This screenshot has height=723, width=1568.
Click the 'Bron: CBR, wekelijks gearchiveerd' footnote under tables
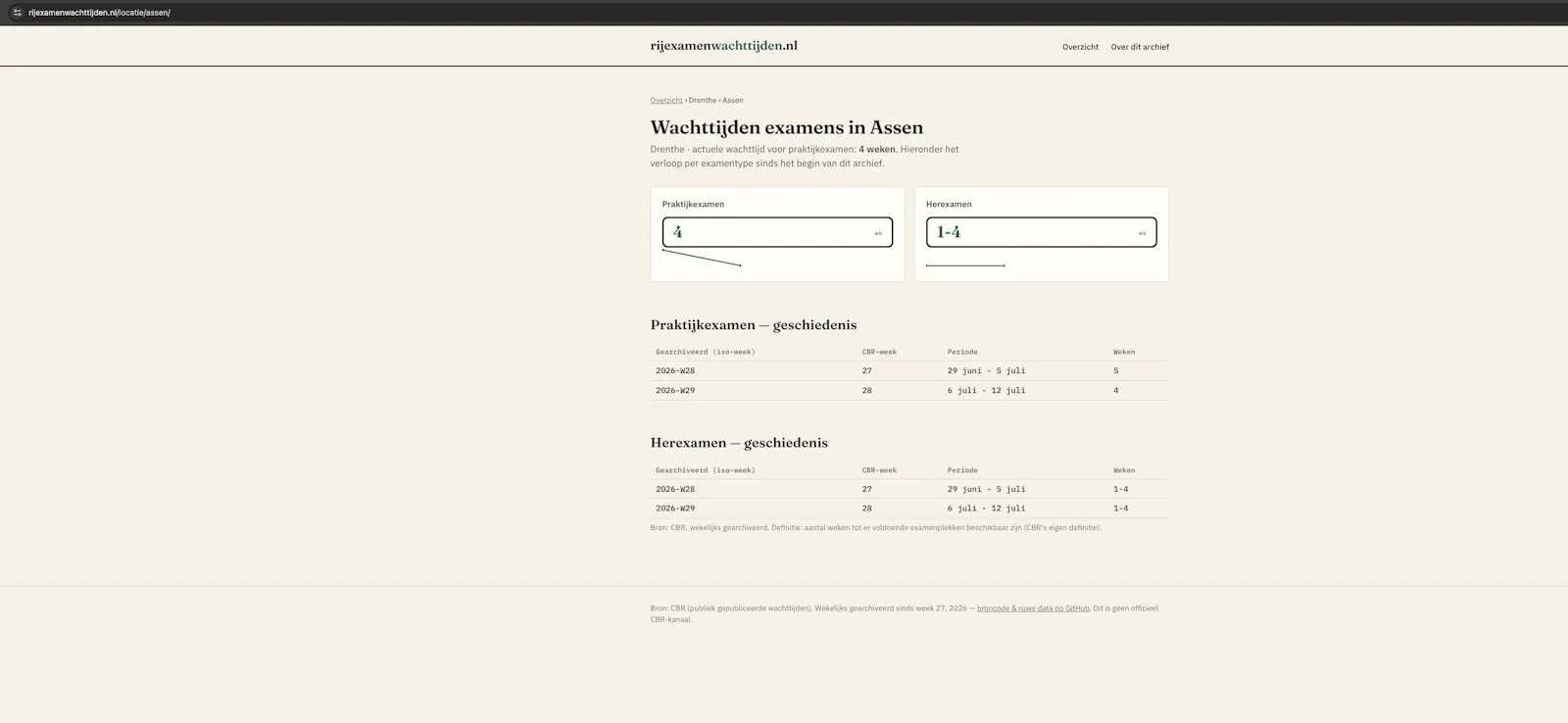coord(875,527)
